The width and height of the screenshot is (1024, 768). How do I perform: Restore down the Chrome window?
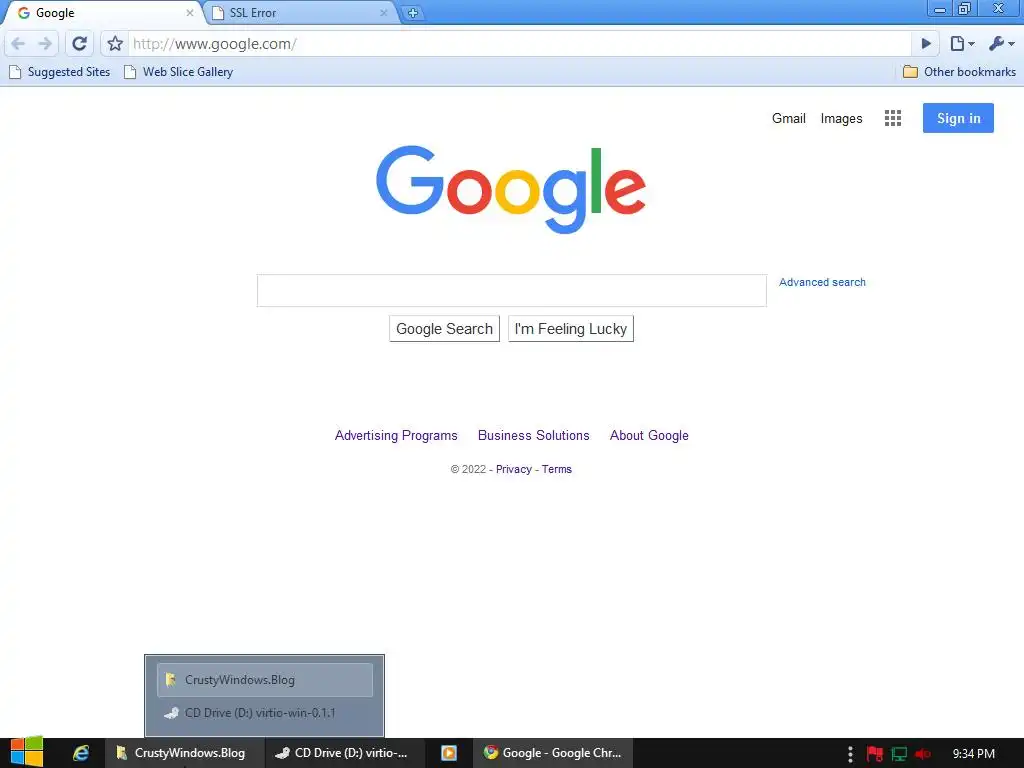point(965,9)
